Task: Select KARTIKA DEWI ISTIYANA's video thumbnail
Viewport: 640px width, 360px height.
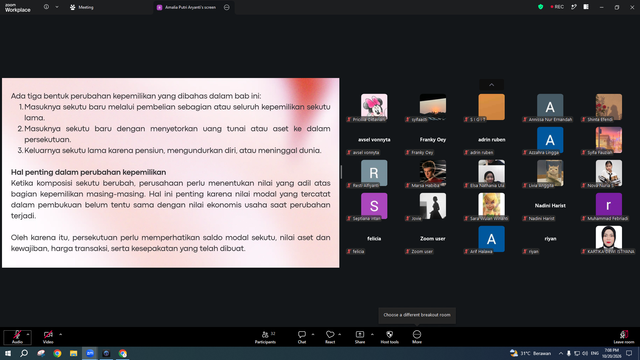Action: pos(609,239)
